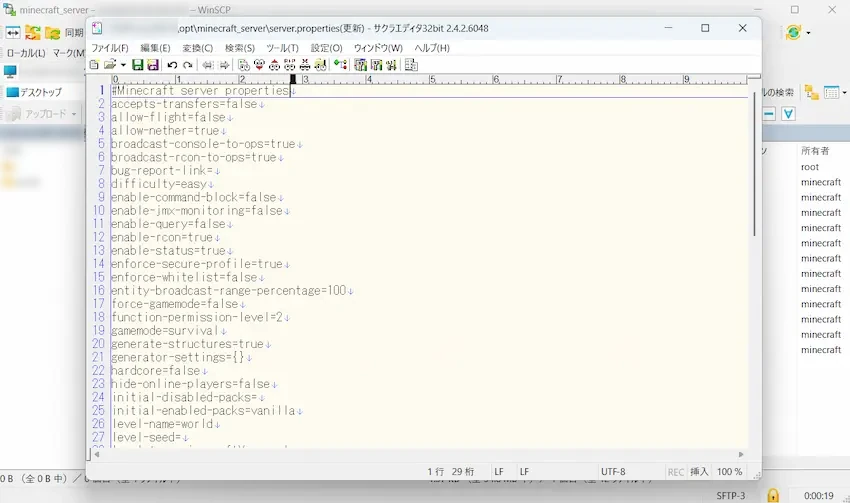The image size is (850, 503).
Task: Run outline analysis icon
Action: 340,65
